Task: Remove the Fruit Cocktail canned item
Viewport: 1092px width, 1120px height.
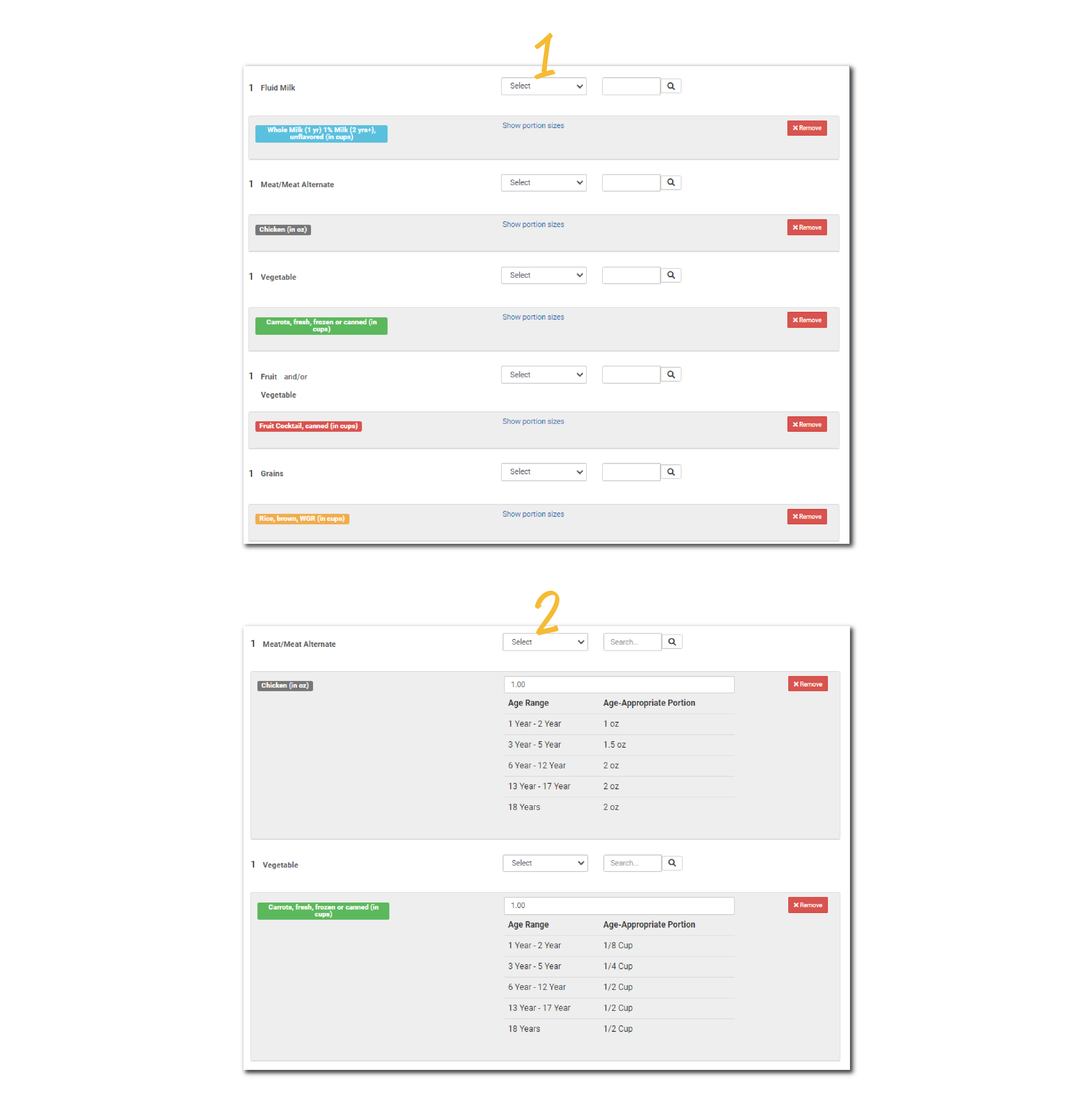Action: click(x=809, y=425)
